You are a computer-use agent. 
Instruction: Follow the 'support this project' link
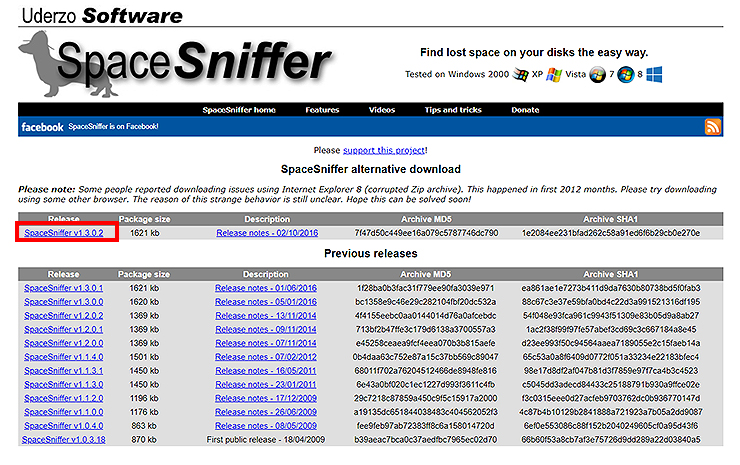[x=384, y=150]
